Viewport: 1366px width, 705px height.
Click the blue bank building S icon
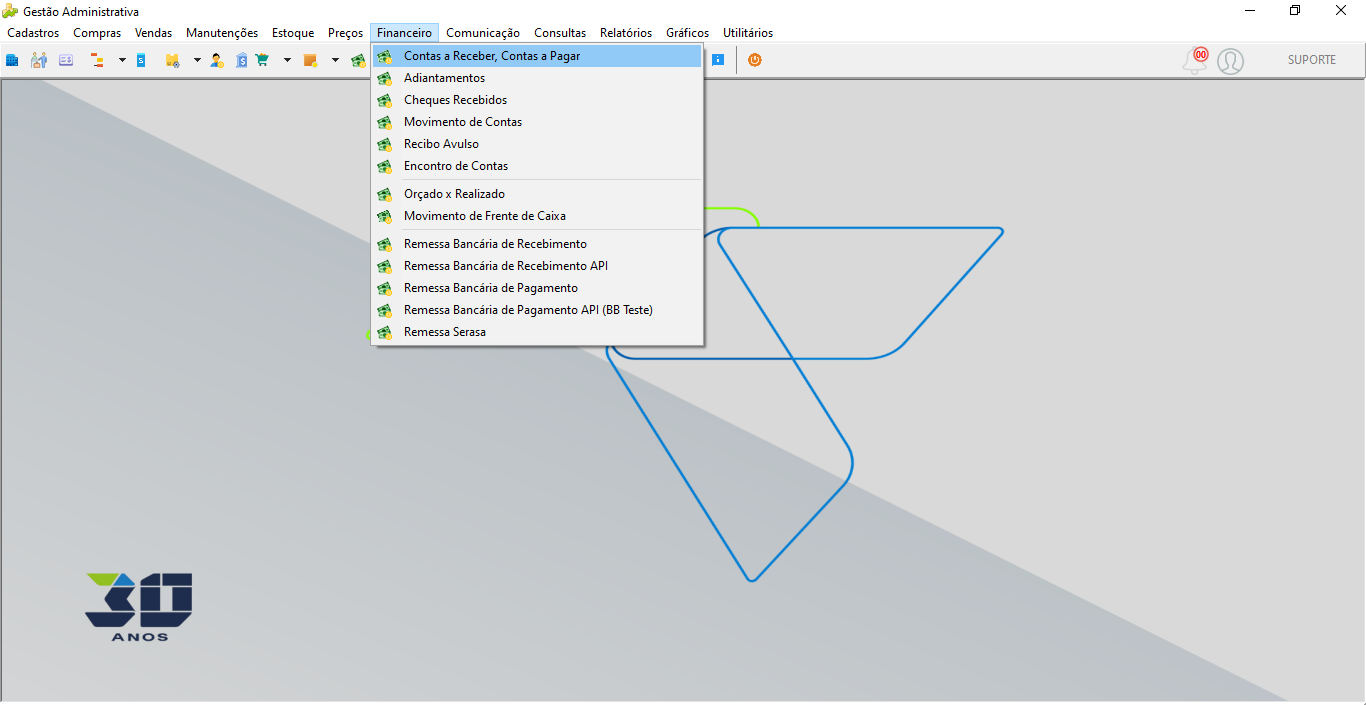[242, 60]
